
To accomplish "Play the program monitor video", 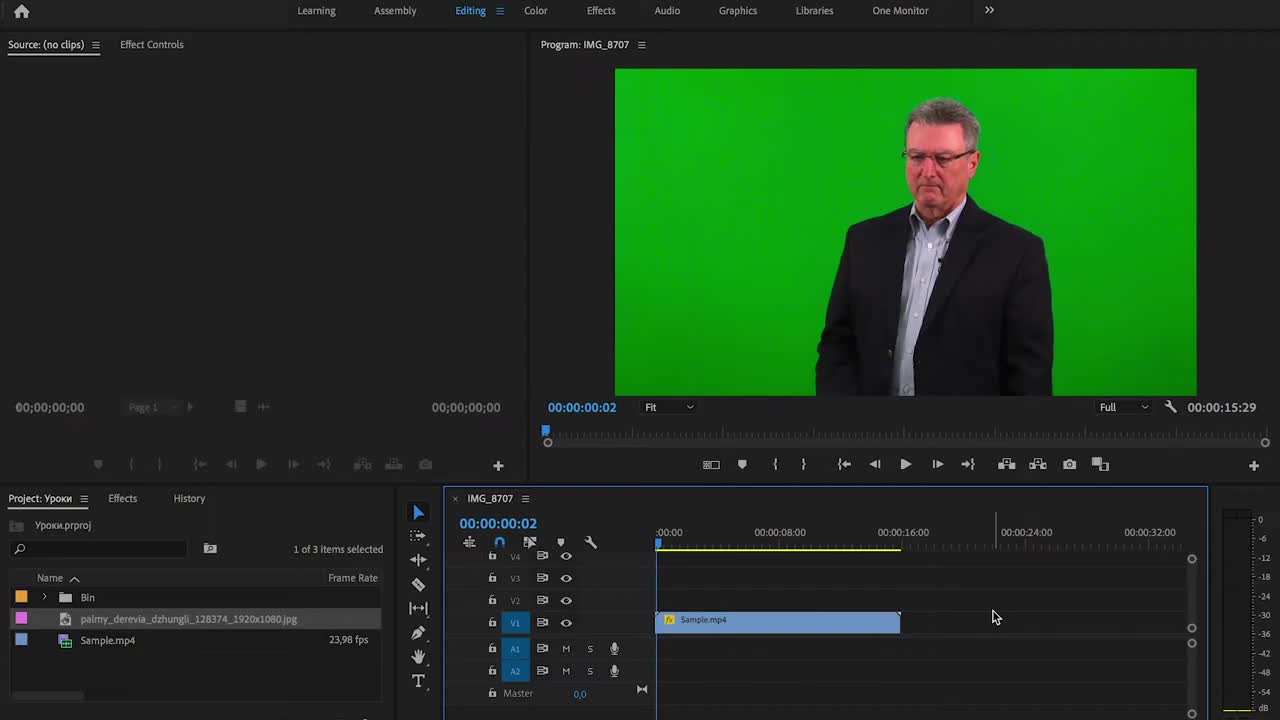I will coord(905,464).
